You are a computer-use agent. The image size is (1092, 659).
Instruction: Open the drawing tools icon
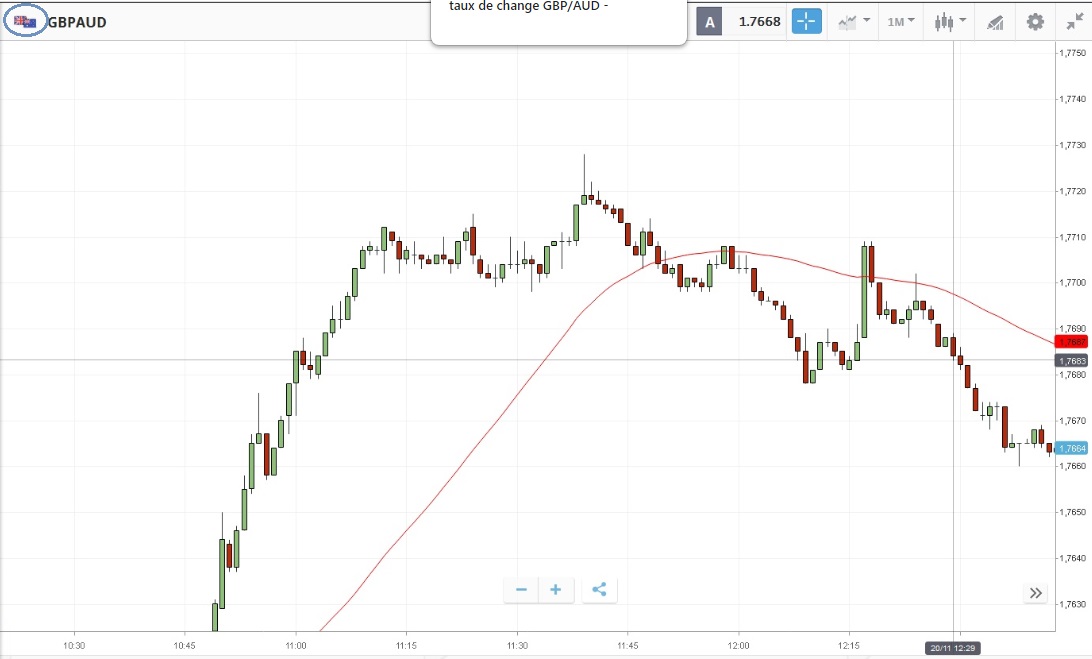coord(995,22)
